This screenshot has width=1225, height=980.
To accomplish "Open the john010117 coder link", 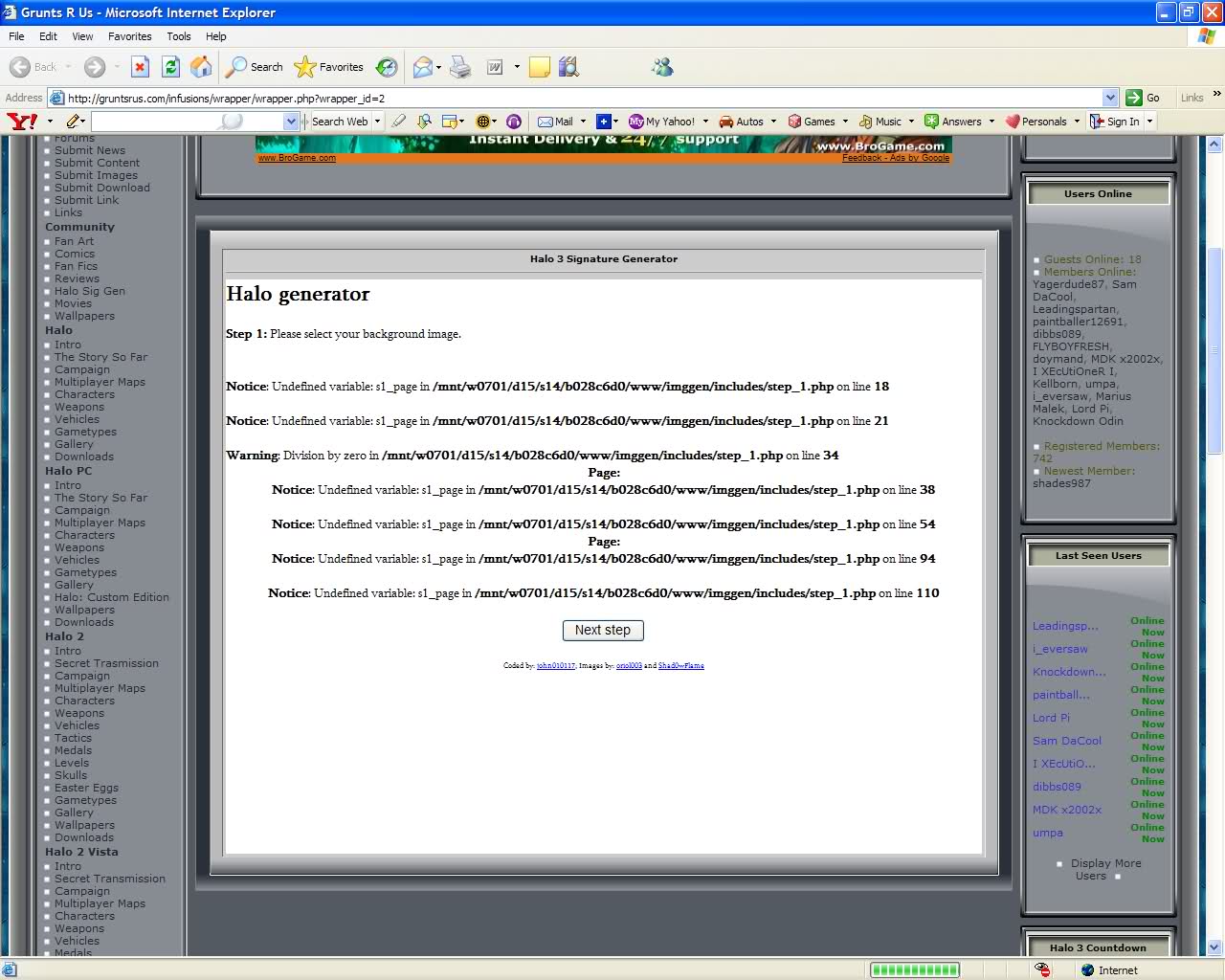I will click(556, 666).
